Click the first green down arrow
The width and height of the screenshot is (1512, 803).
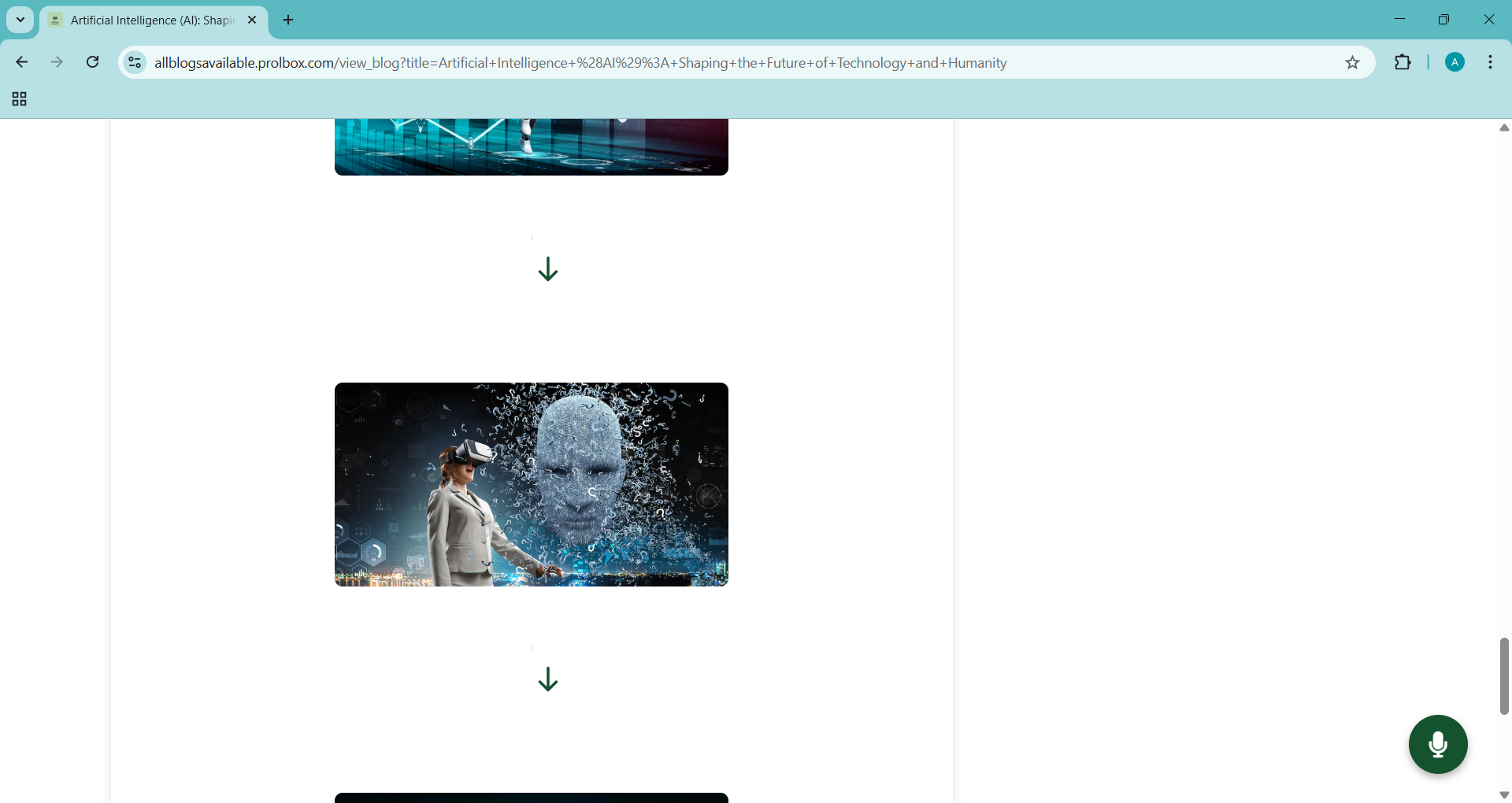(x=548, y=269)
